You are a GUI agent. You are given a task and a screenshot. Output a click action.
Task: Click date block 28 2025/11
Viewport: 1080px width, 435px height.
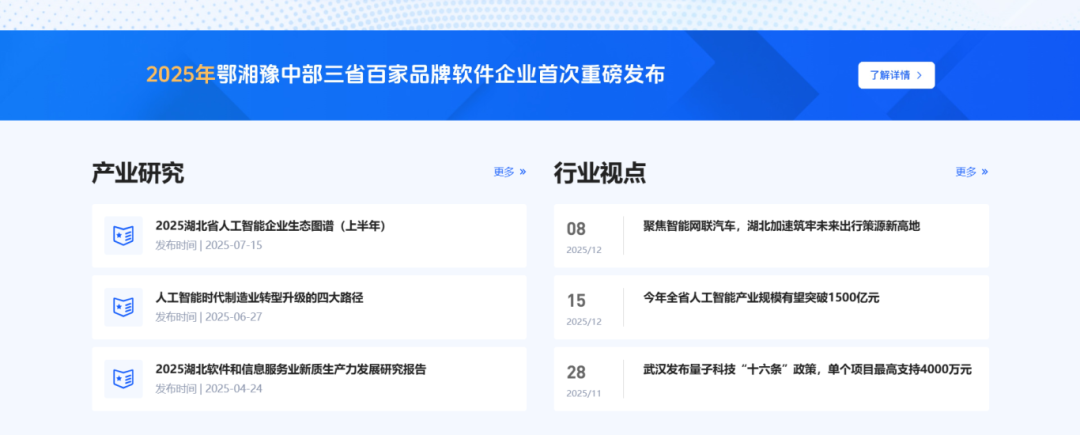coord(583,380)
